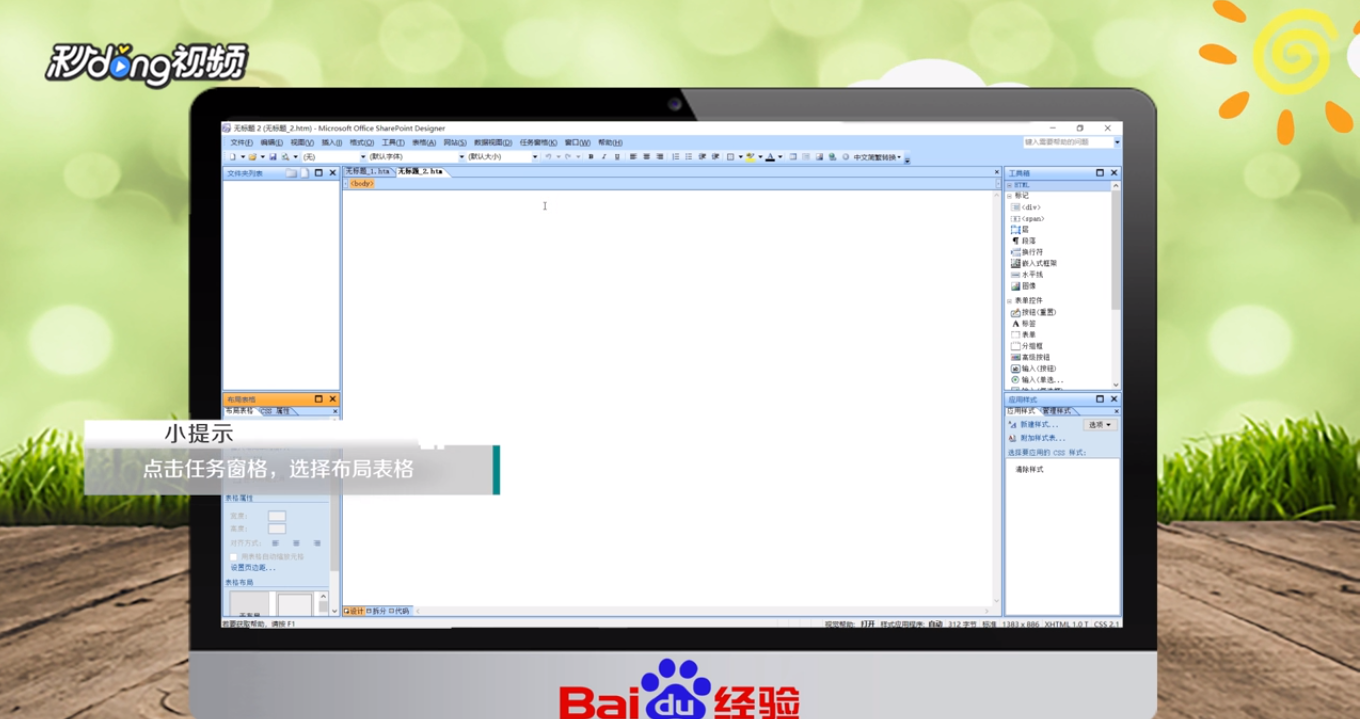1360x719 pixels.
Task: Switch to 代码 Code view
Action: coord(399,611)
